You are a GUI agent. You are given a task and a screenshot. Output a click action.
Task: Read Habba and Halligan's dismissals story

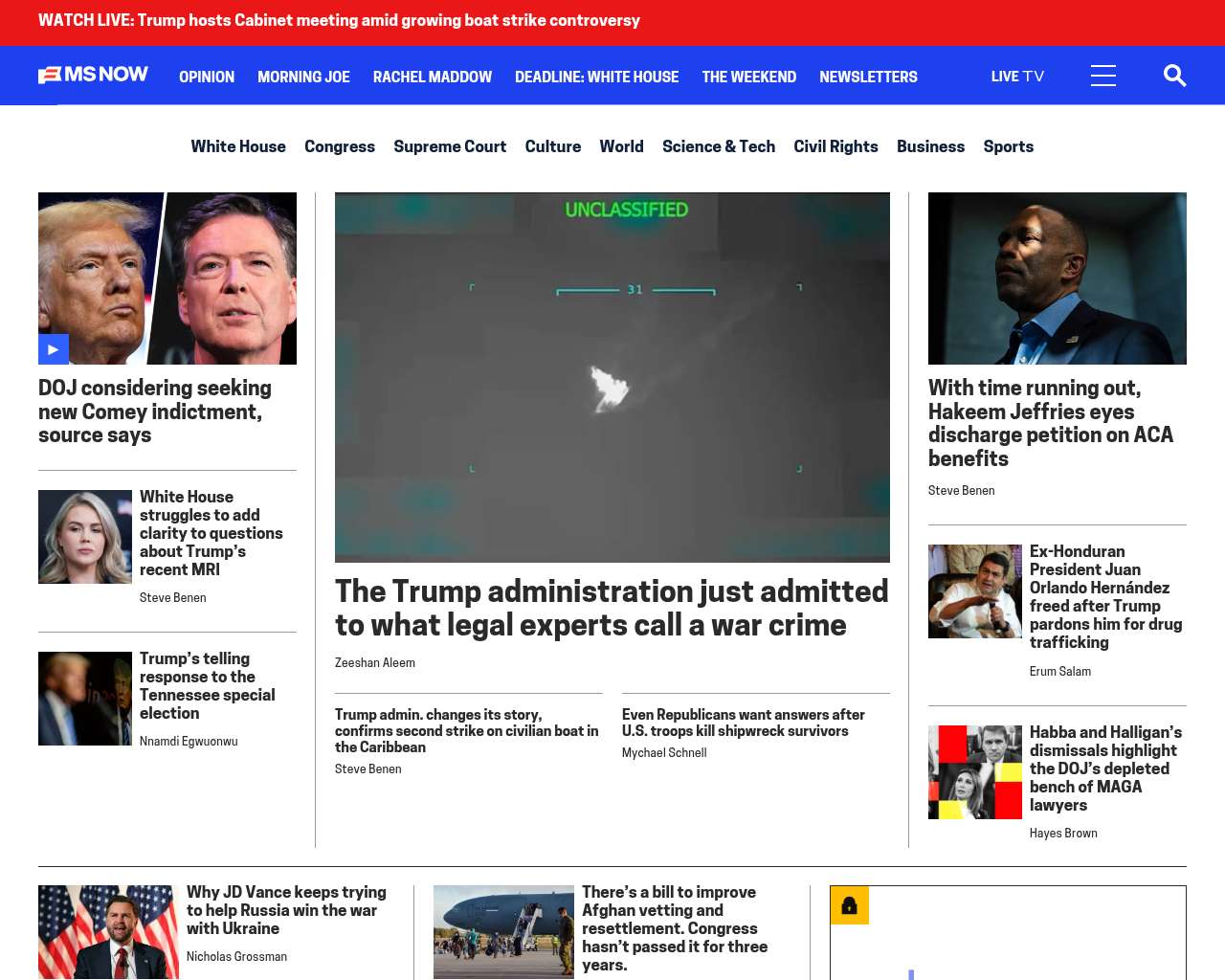point(1105,768)
